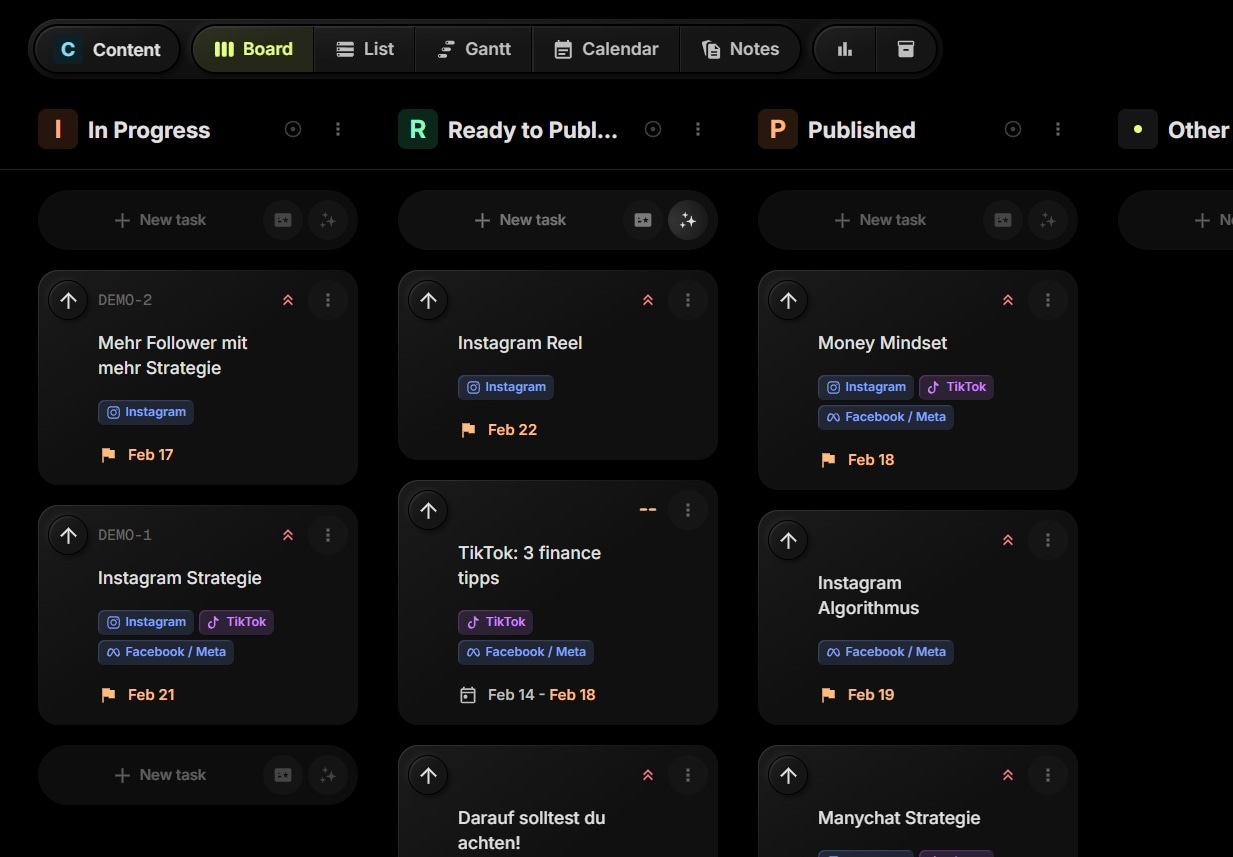
Task: Click the template card icon in In Progress
Action: [283, 220]
